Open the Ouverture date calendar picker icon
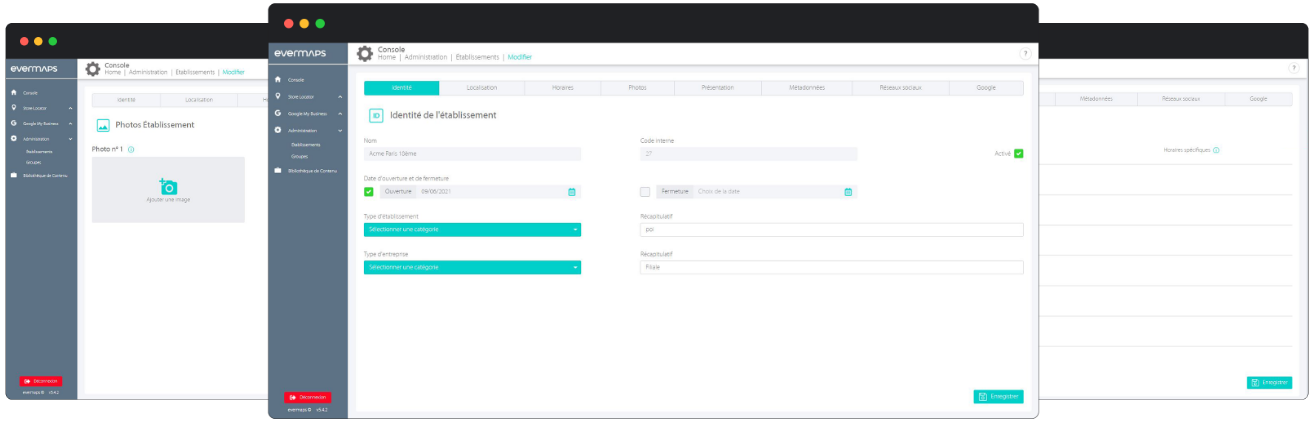The image size is (1314, 427). tap(572, 192)
